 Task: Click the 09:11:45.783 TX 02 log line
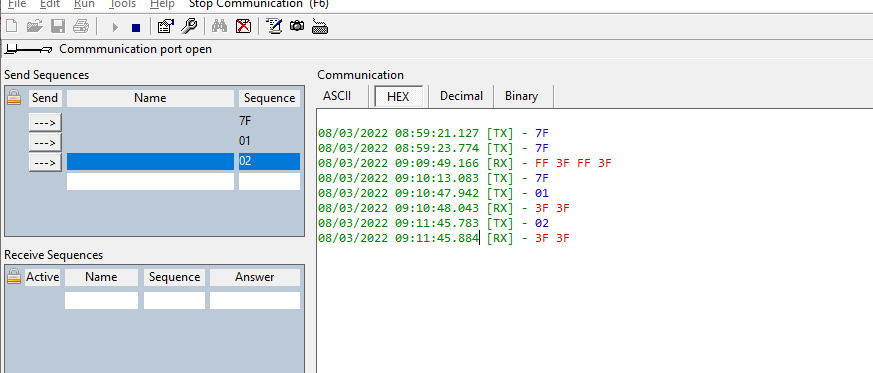434,224
